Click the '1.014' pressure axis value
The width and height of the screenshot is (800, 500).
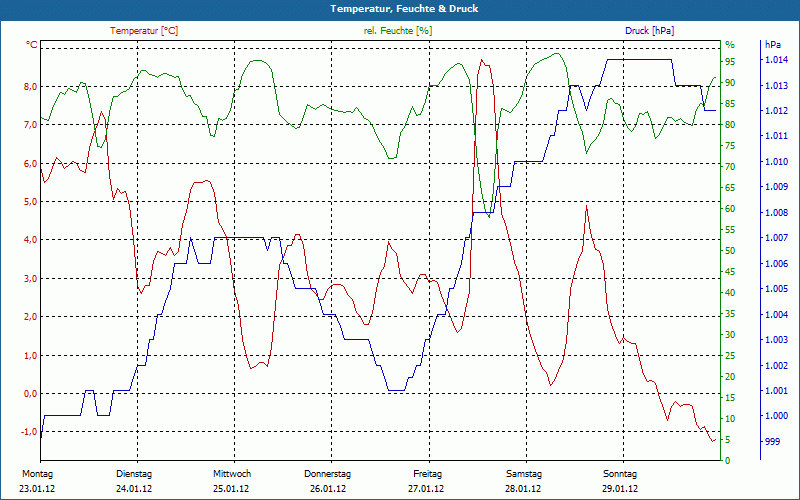coord(776,60)
